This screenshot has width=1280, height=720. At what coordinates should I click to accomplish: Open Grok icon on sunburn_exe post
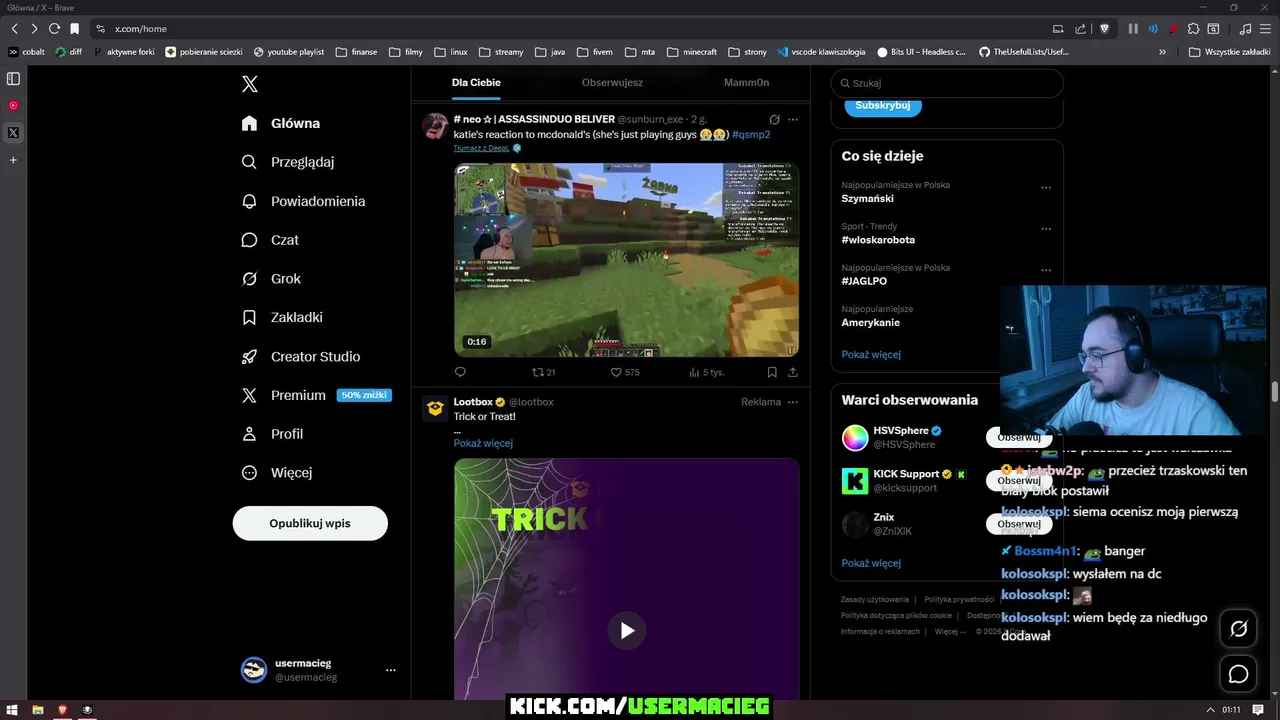coord(774,119)
